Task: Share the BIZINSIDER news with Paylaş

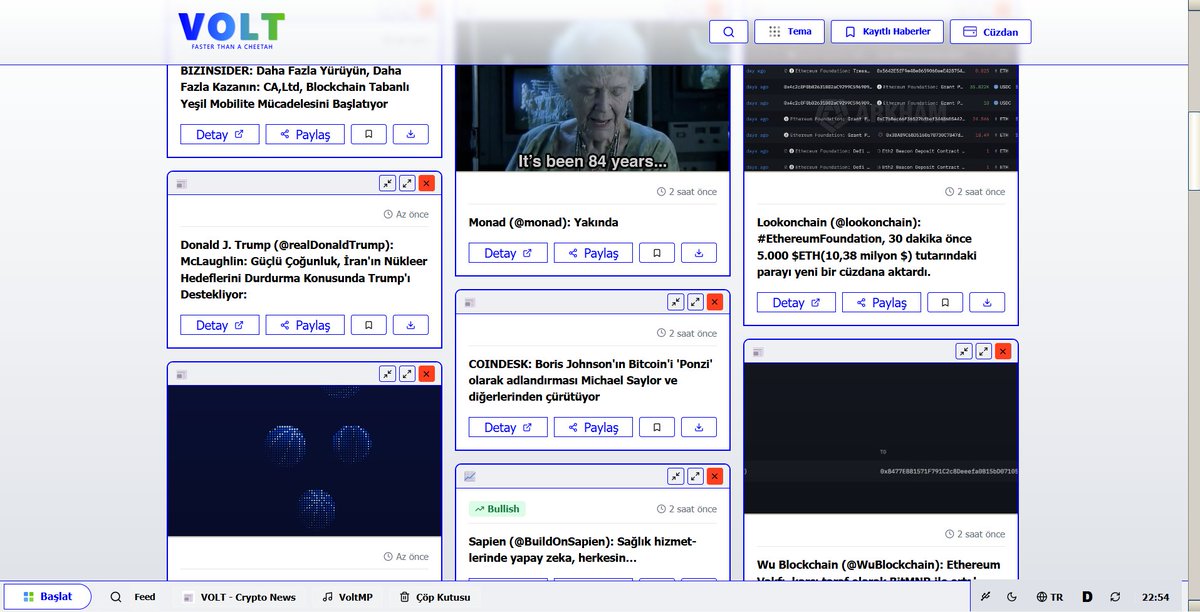Action: (305, 134)
